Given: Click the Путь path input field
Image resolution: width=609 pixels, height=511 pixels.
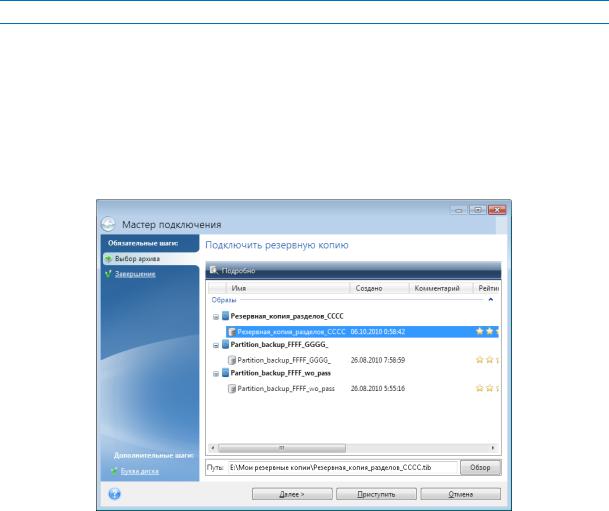Looking at the screenshot, I should pyautogui.click(x=343, y=468).
